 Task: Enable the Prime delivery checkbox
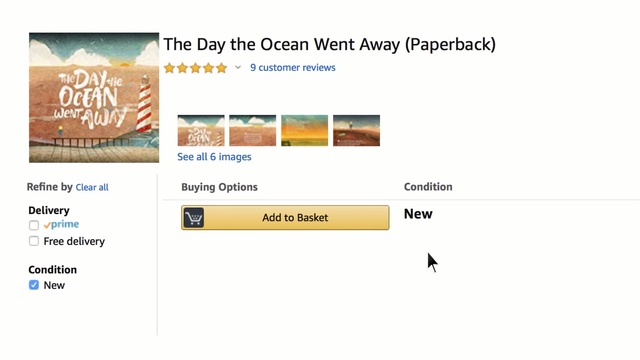[34, 225]
